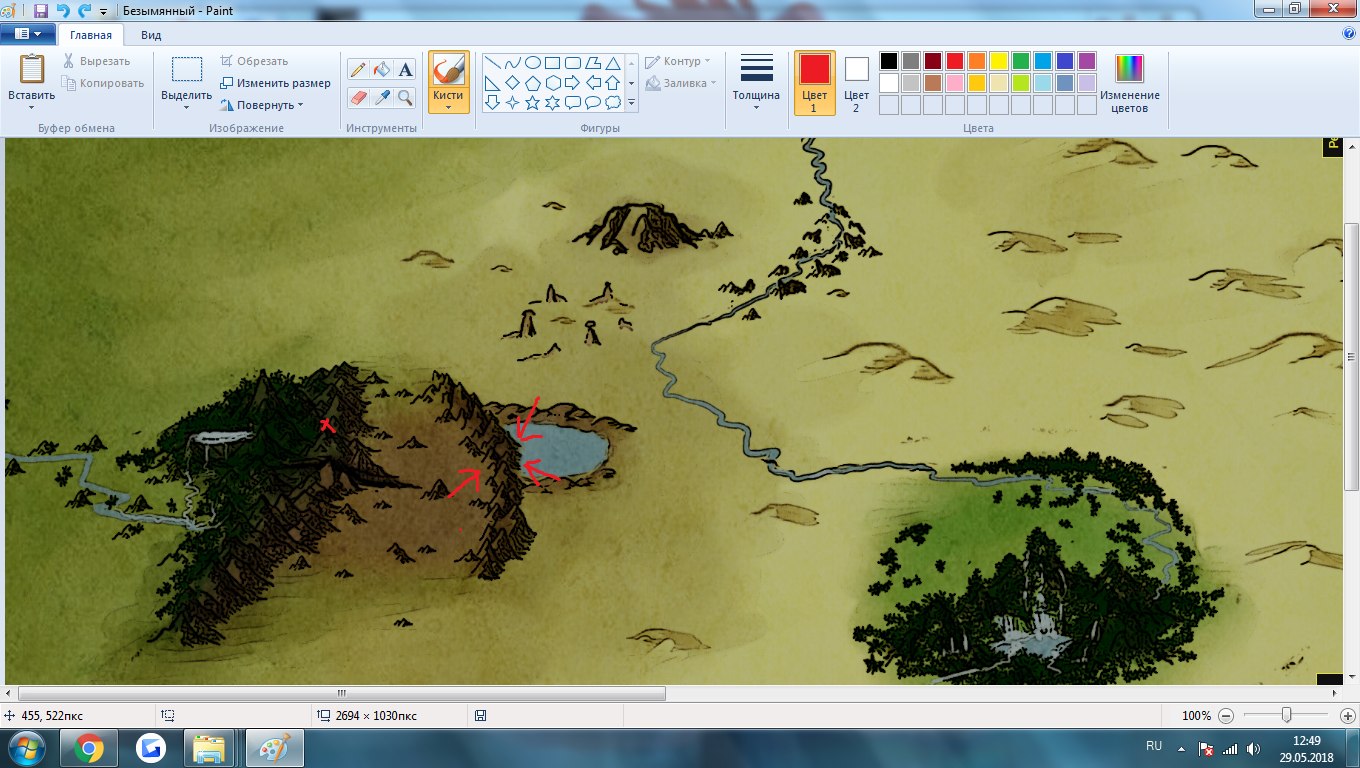Open Google Chrome from the taskbar
This screenshot has width=1360, height=768.
[x=88, y=748]
